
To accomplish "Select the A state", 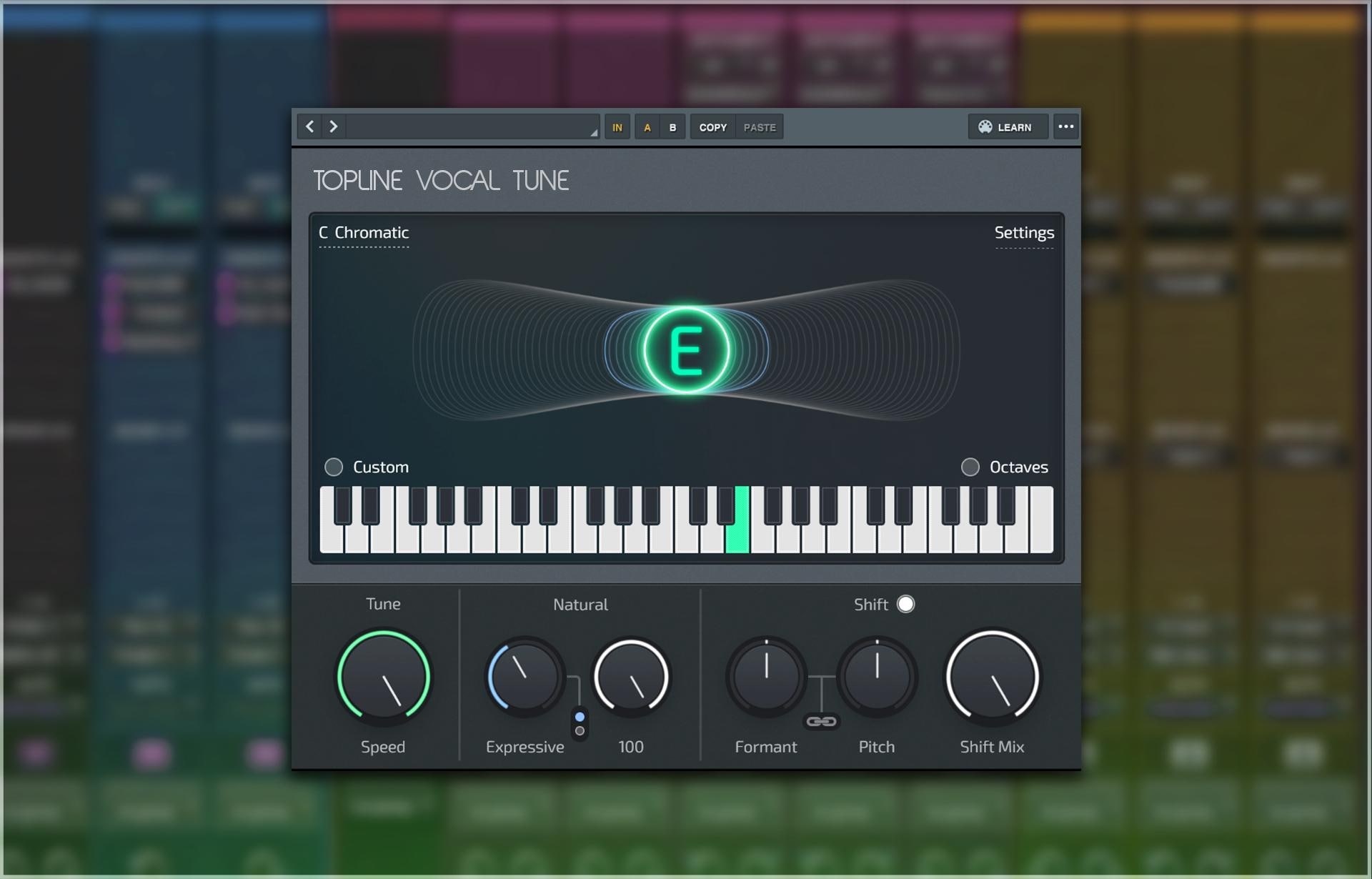I will 647,127.
